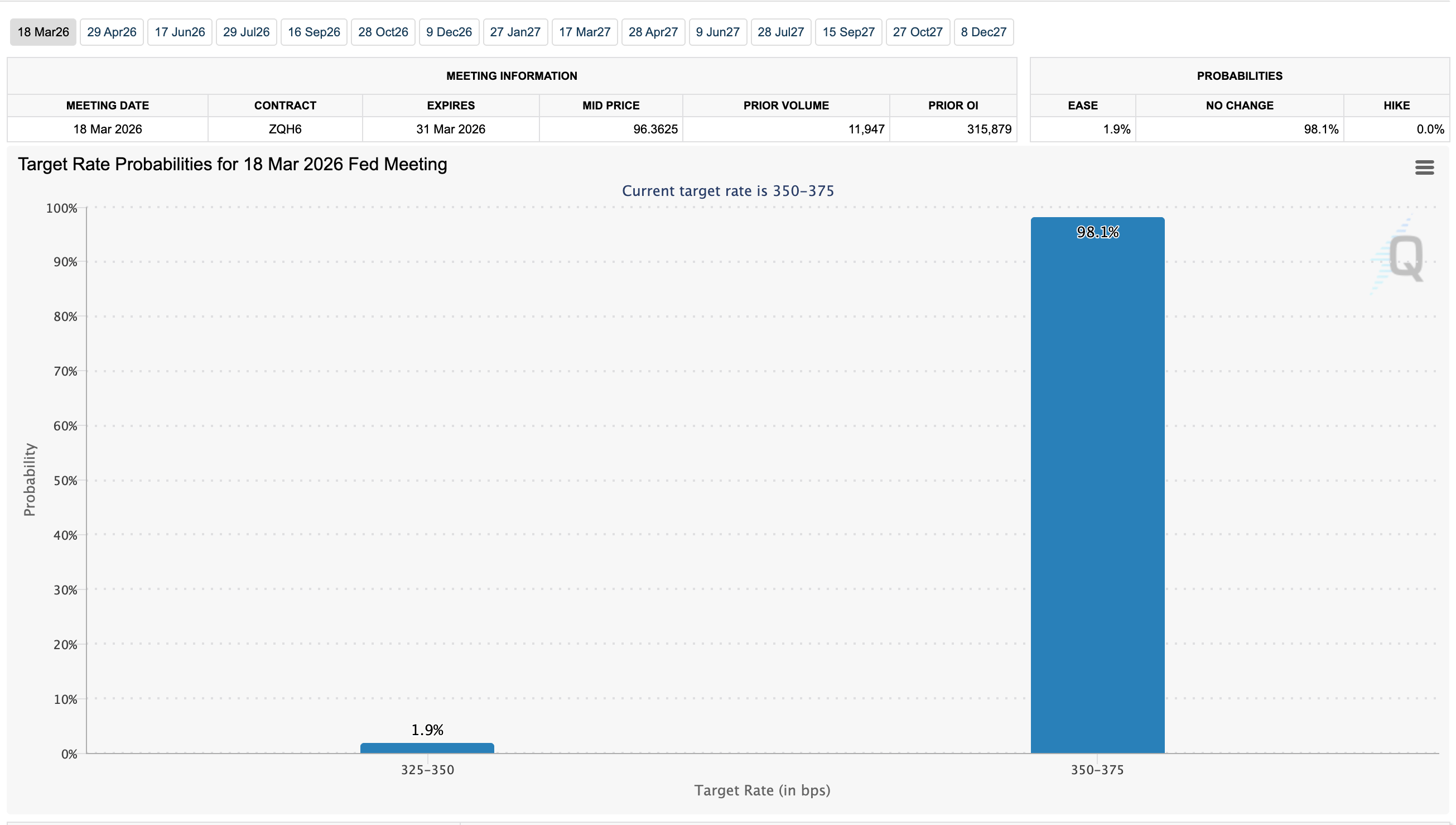
Task: Select the 29 Jul26 meeting tab
Action: click(246, 32)
